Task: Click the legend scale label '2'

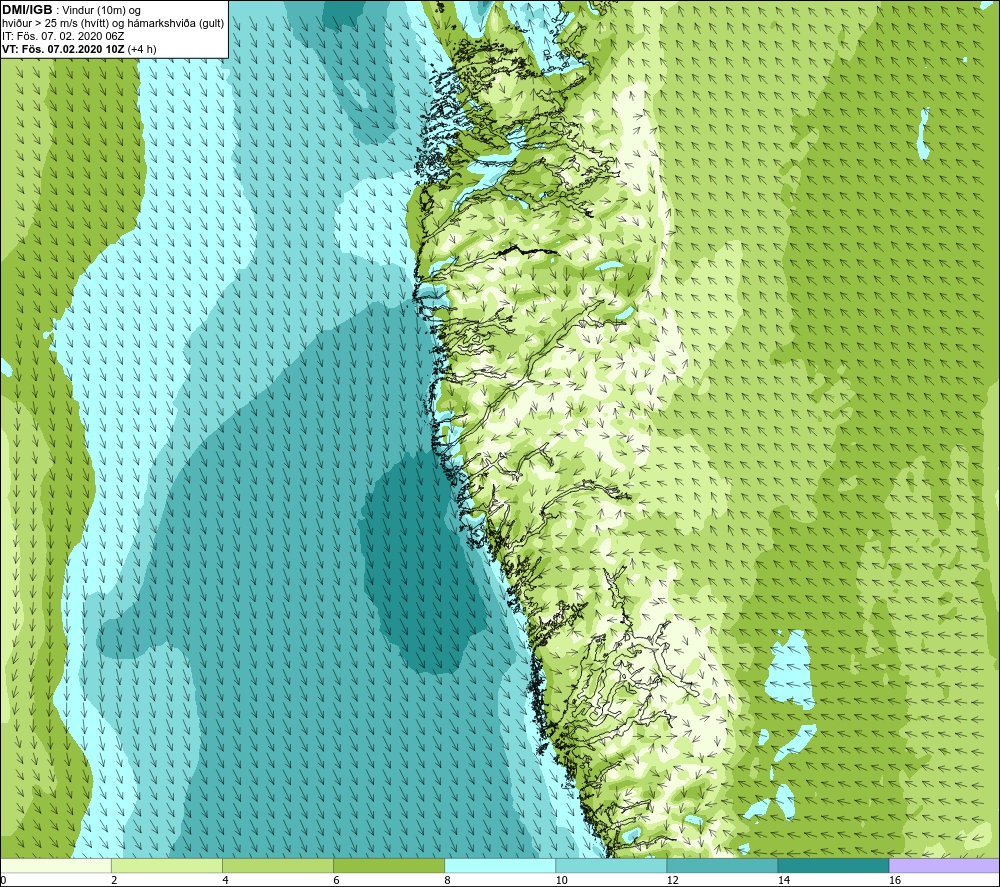Action: [114, 880]
